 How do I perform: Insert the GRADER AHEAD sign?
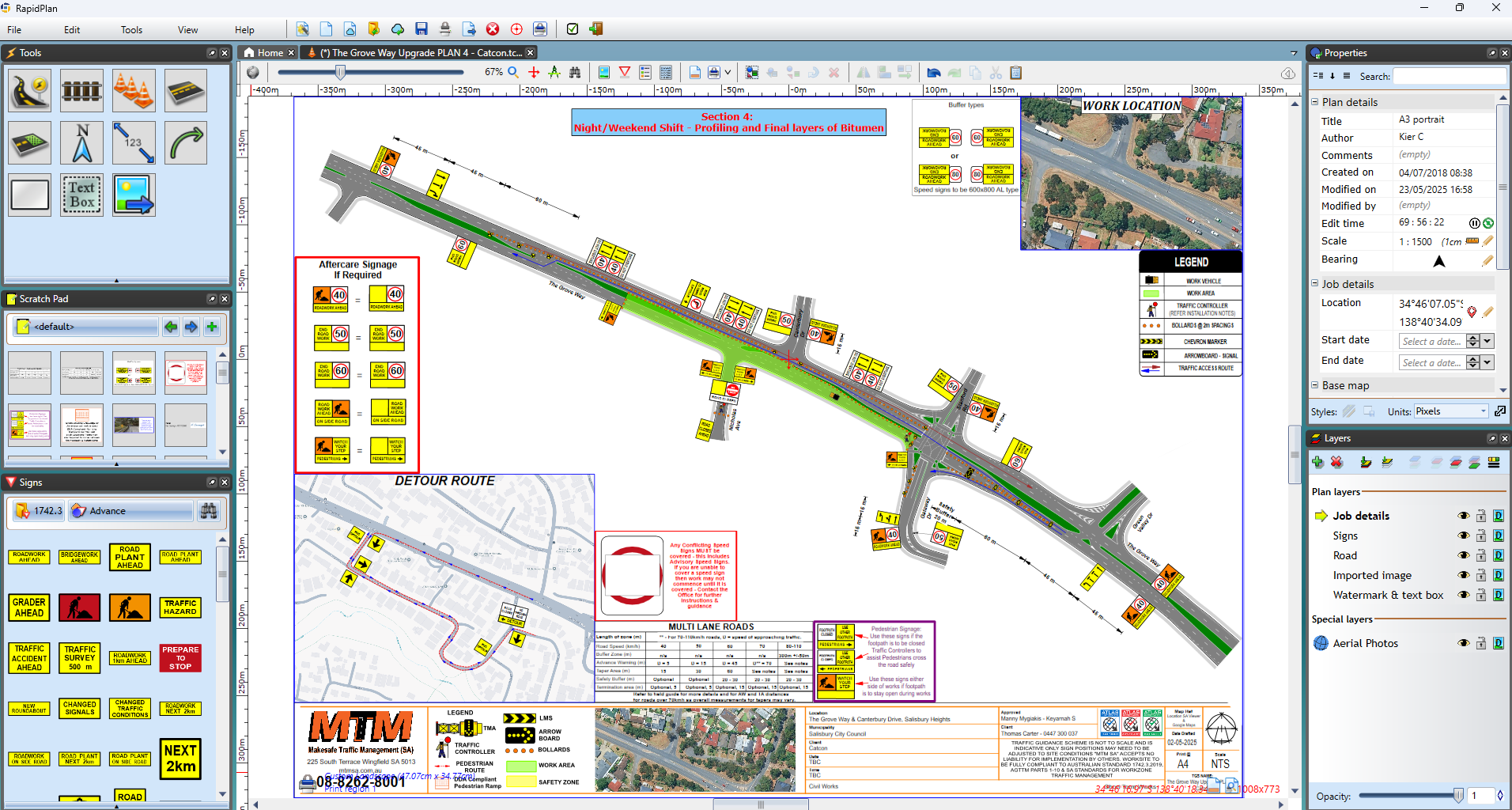pos(29,607)
